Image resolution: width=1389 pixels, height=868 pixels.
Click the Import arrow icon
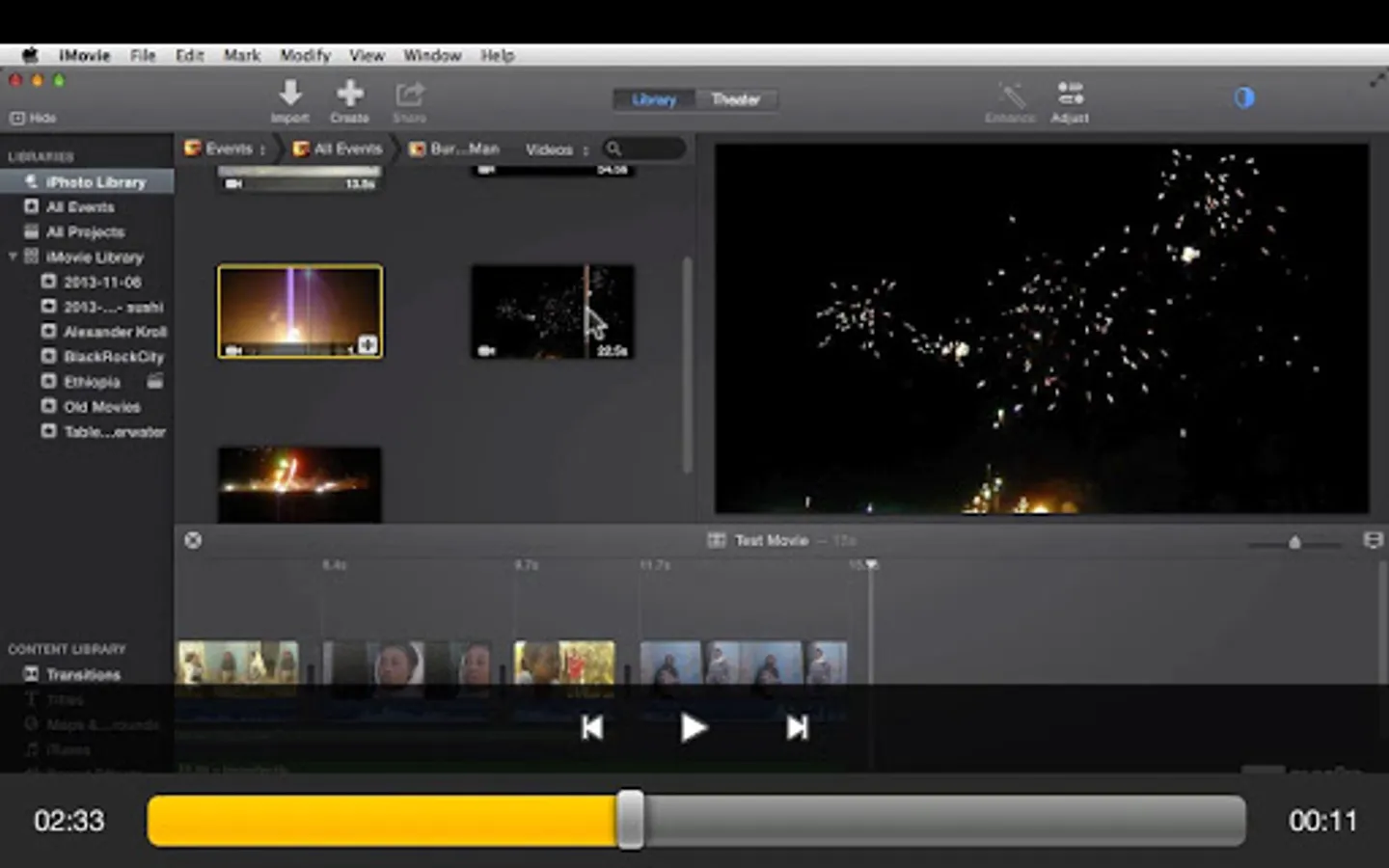coord(290,95)
